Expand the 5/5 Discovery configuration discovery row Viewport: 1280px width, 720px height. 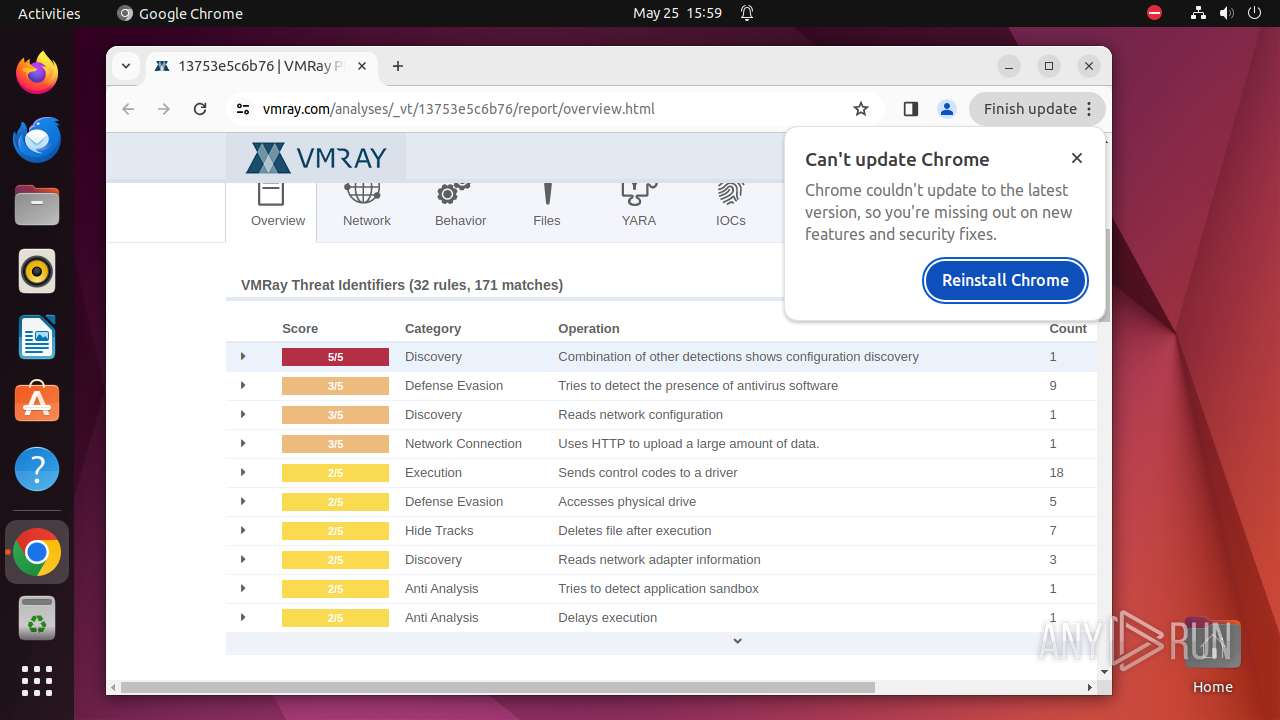click(x=243, y=356)
